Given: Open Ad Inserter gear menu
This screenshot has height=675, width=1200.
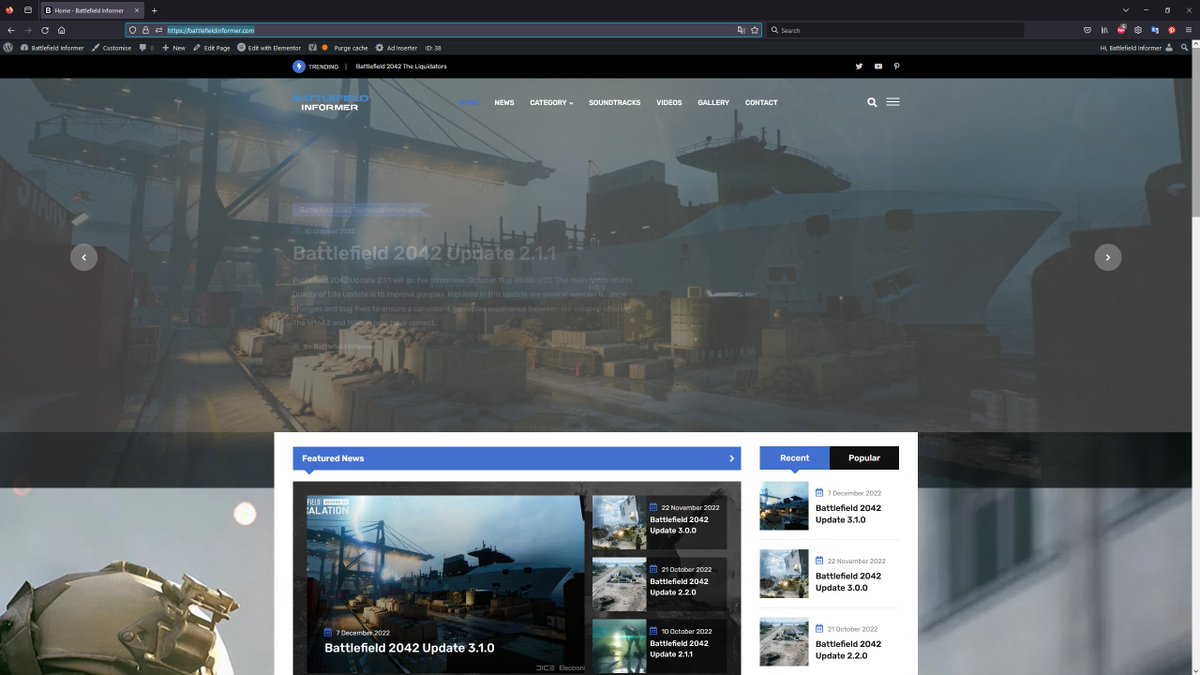Looking at the screenshot, I should pos(396,47).
